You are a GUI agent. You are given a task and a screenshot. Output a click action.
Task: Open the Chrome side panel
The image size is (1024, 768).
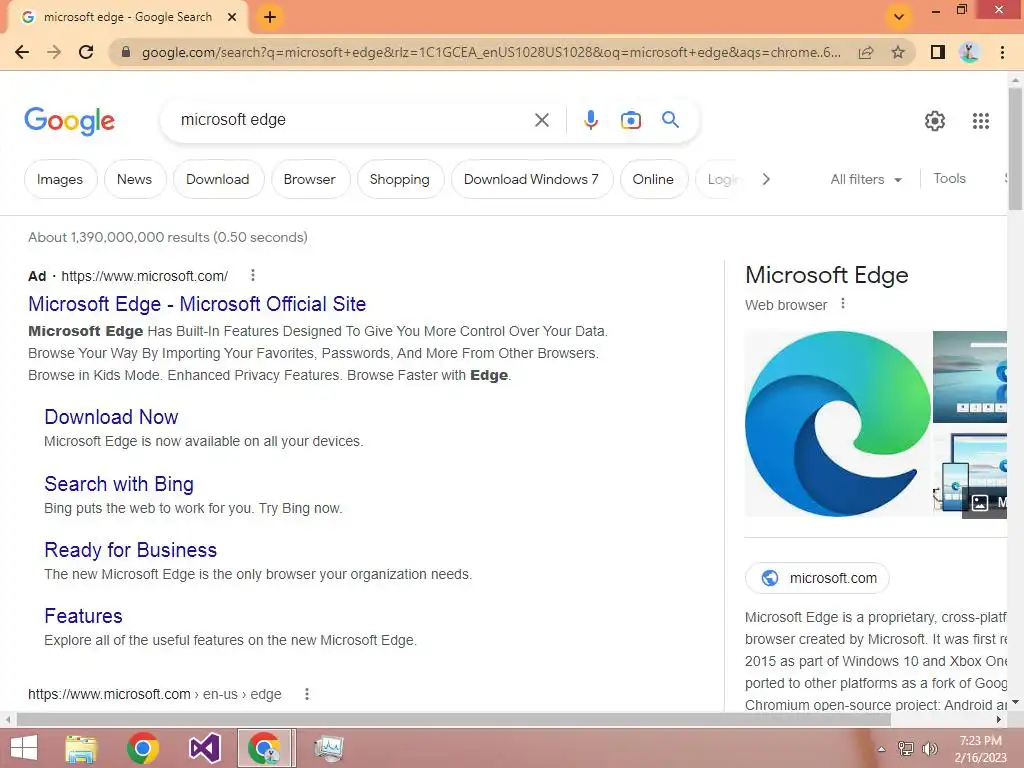point(938,52)
